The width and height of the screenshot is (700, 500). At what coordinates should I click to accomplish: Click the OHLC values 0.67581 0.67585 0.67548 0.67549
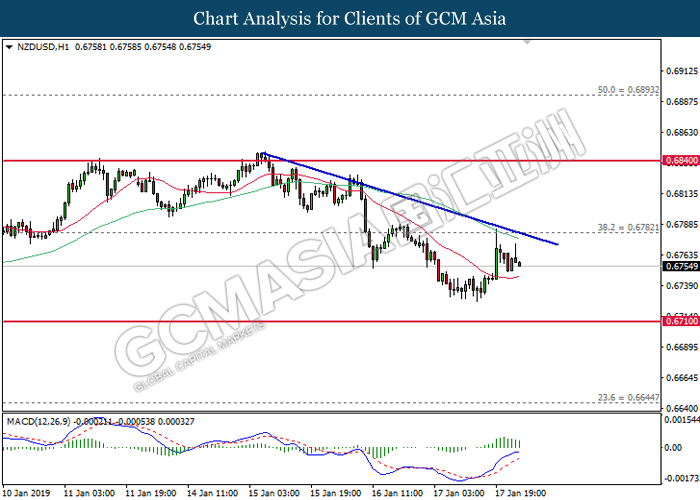(143, 47)
